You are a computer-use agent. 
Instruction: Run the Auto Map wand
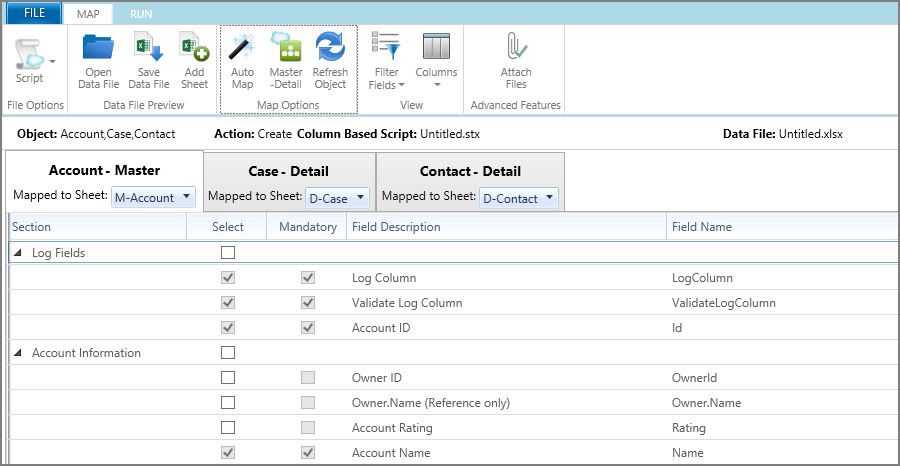pyautogui.click(x=242, y=48)
